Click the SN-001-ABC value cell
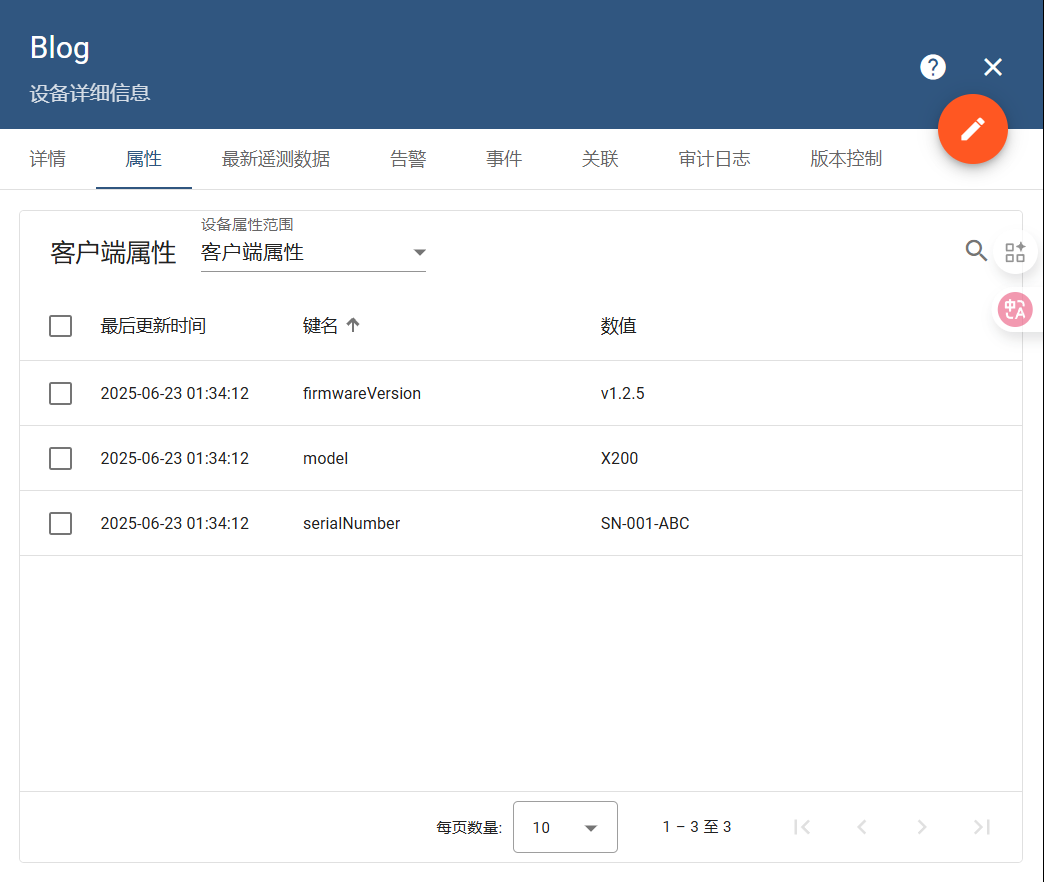Screen dimensions: 1044x882 (x=645, y=523)
